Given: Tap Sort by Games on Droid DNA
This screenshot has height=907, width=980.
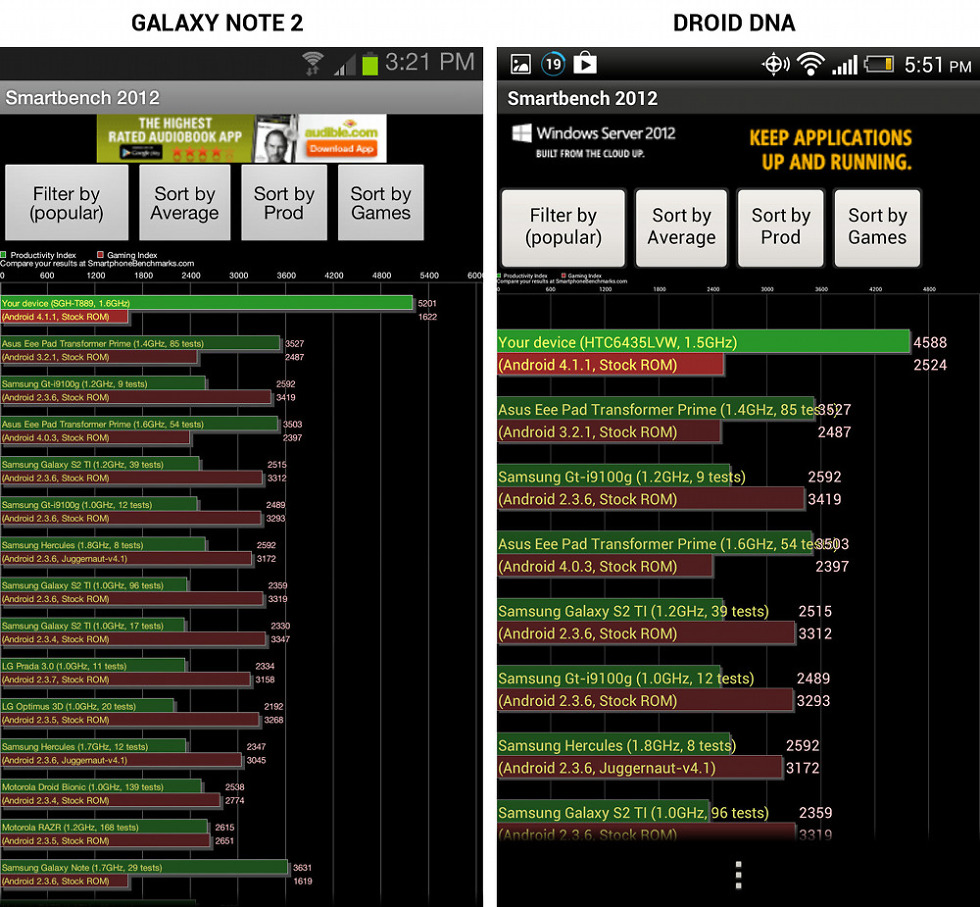Looking at the screenshot, I should coord(878,227).
